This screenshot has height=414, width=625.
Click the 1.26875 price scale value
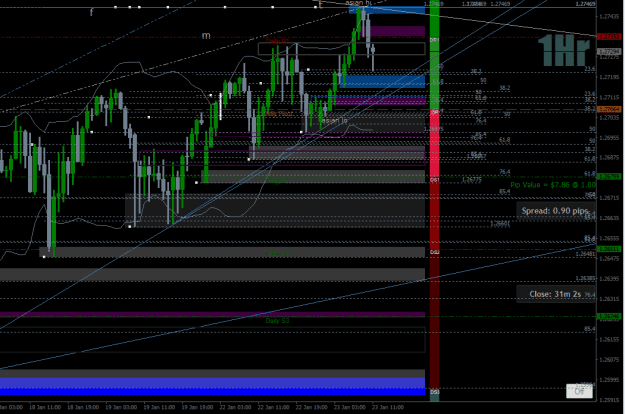tap(609, 158)
